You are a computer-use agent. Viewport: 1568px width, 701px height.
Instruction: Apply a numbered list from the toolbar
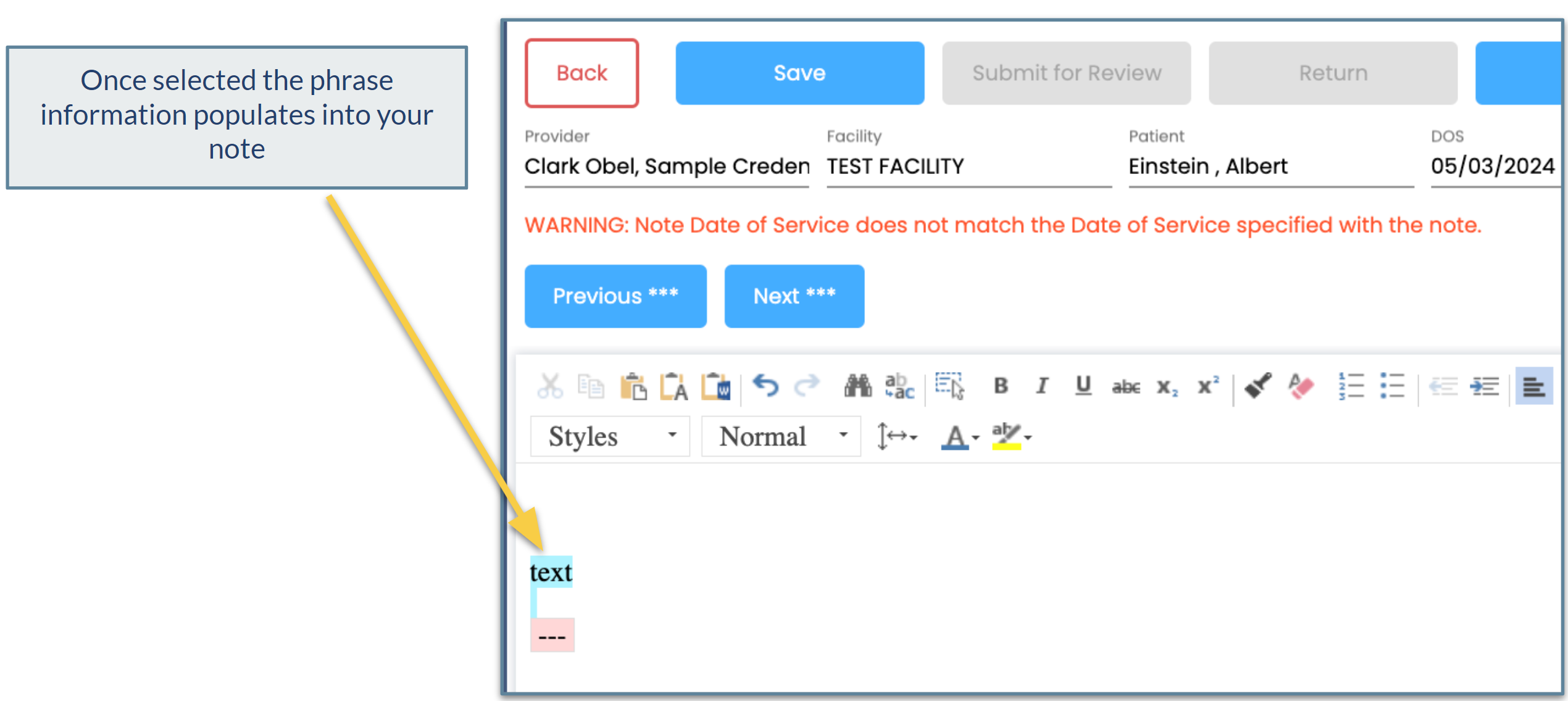click(x=1351, y=387)
